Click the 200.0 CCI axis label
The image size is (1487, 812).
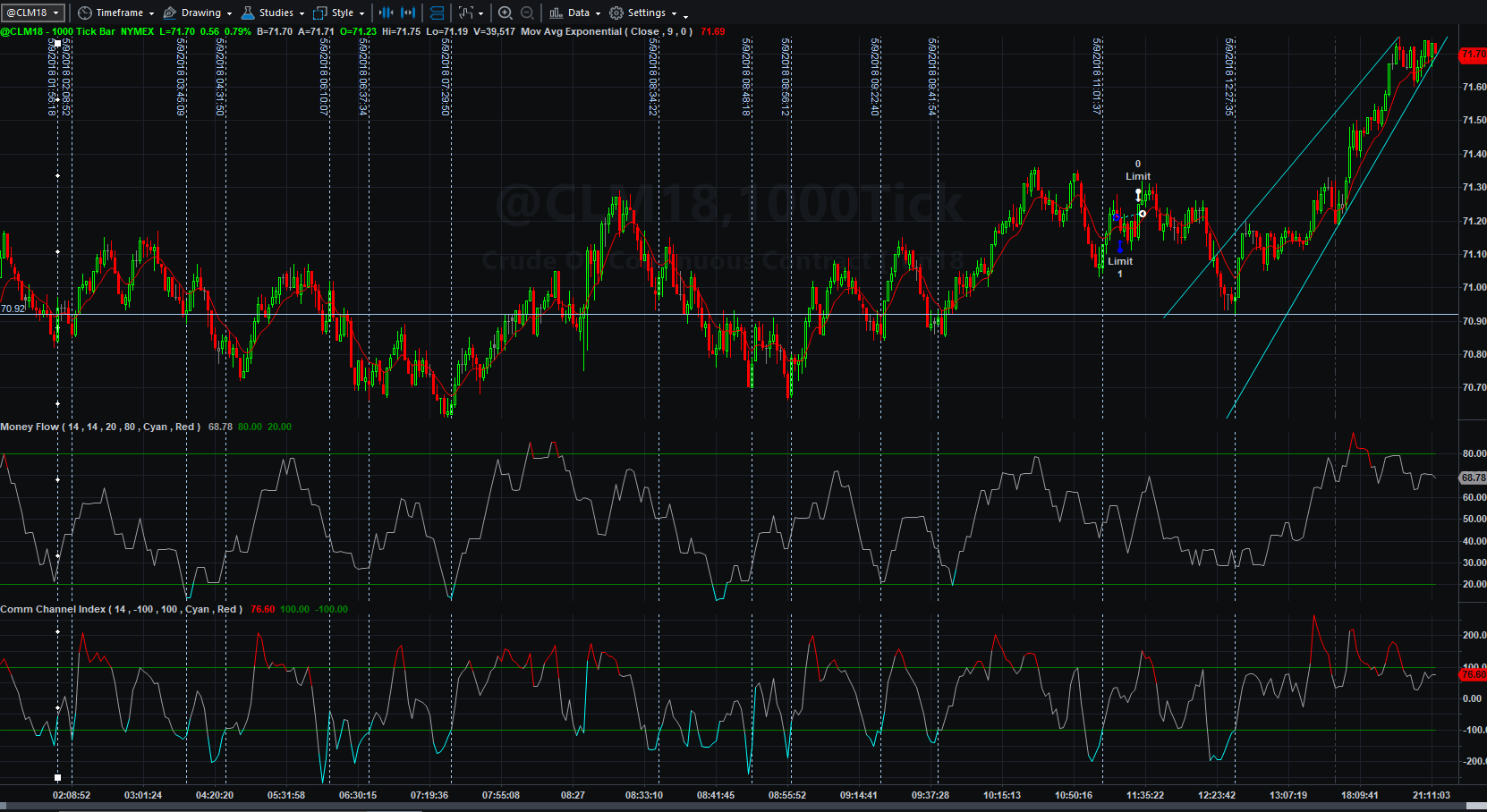1474,635
